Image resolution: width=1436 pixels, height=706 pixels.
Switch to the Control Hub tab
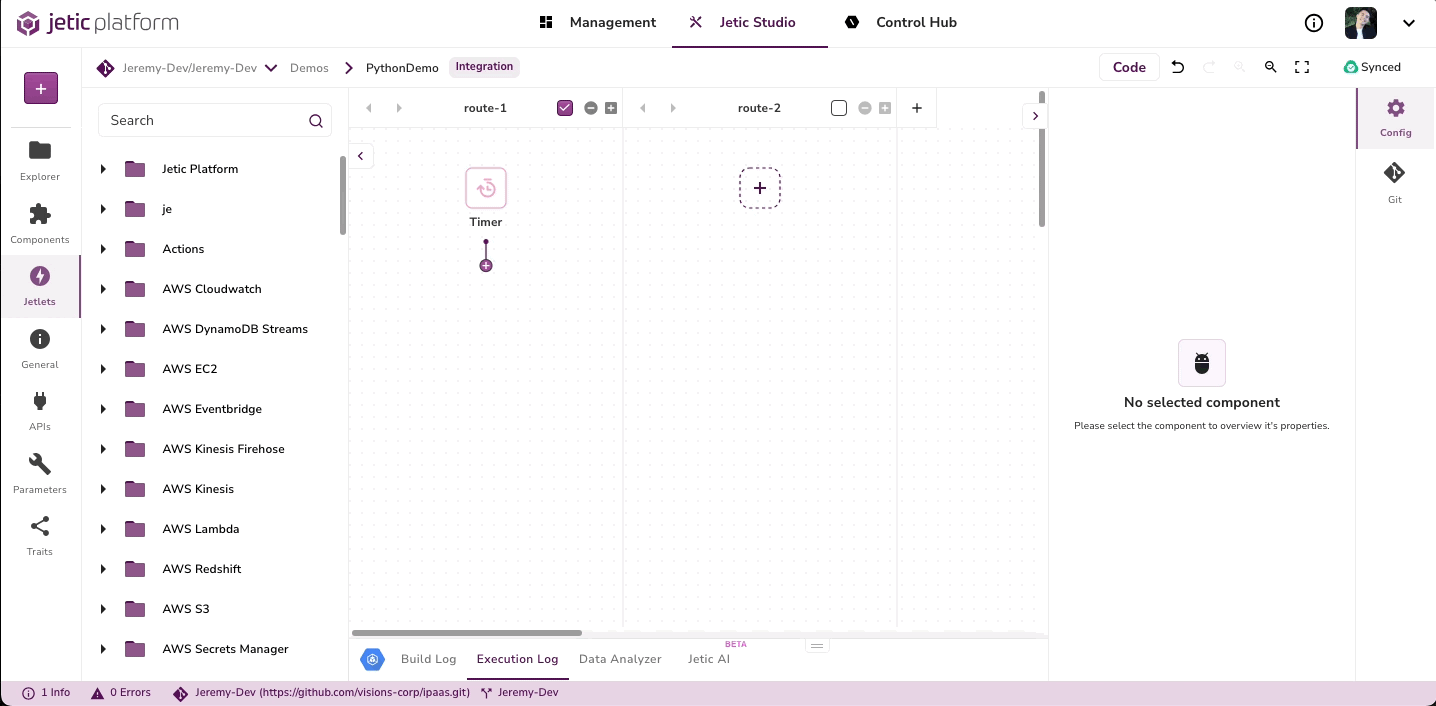[x=900, y=23]
